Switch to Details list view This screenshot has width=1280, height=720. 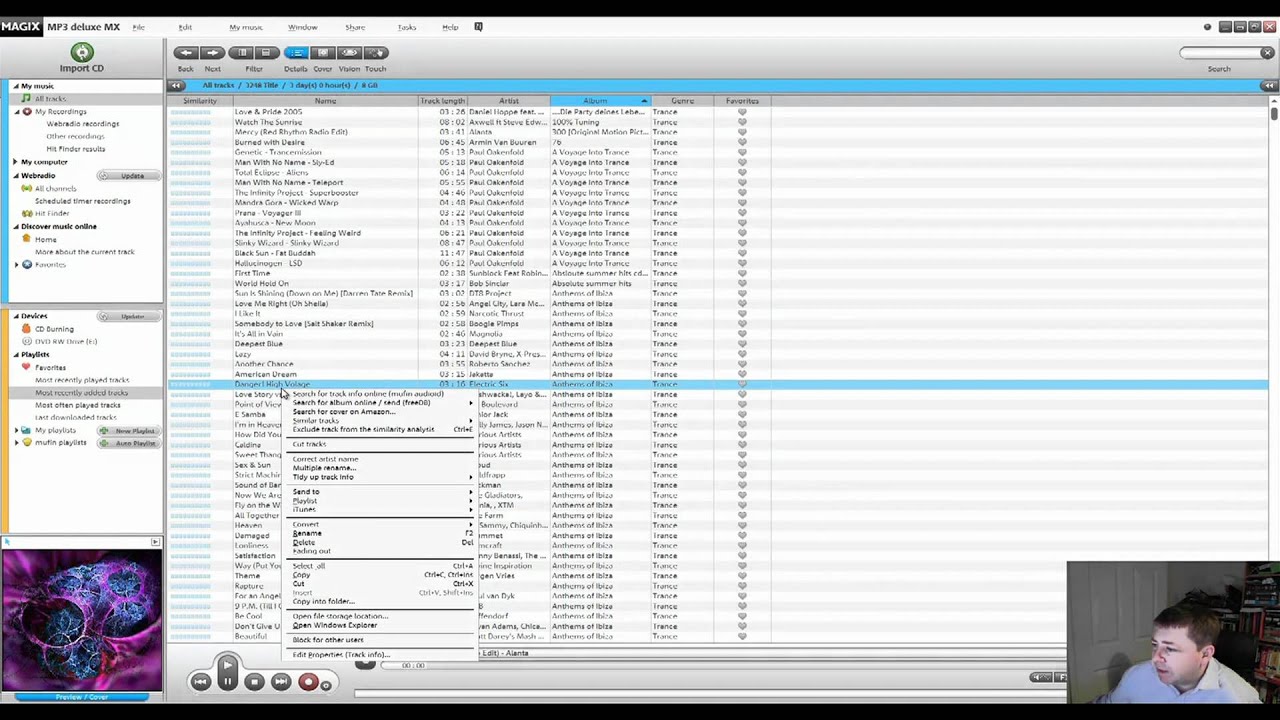click(x=296, y=53)
